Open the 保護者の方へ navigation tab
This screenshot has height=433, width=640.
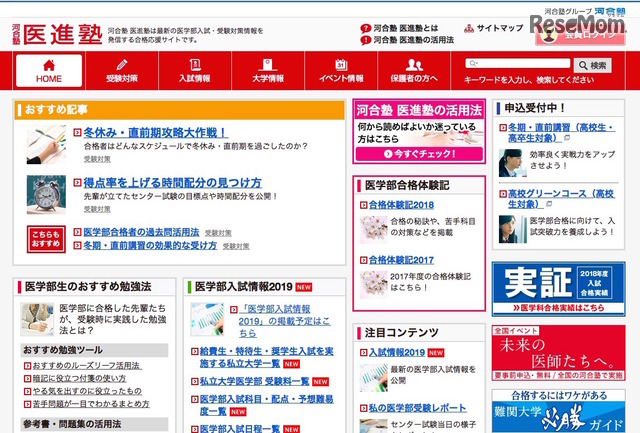pyautogui.click(x=414, y=71)
